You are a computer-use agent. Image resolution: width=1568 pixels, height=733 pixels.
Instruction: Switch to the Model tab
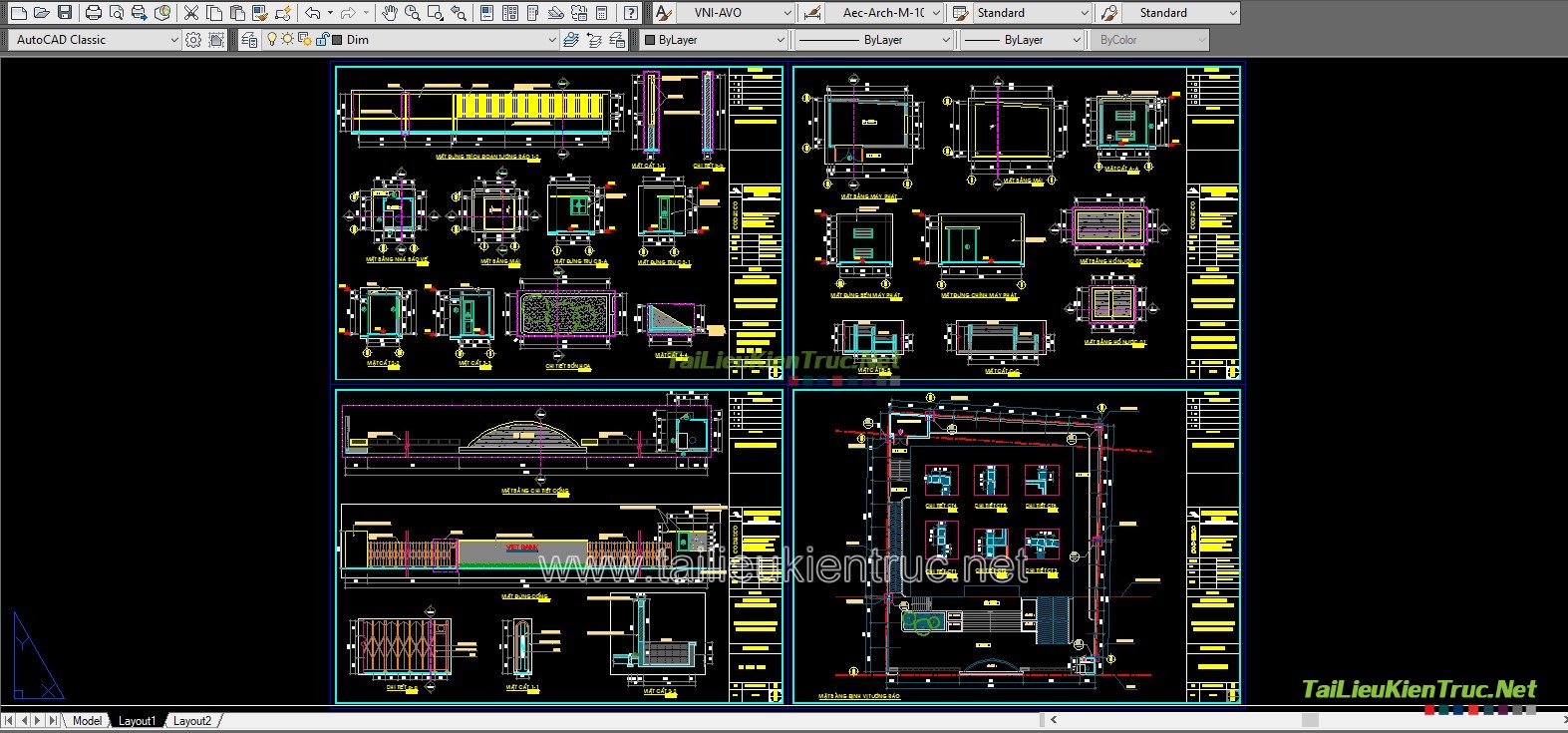click(87, 720)
